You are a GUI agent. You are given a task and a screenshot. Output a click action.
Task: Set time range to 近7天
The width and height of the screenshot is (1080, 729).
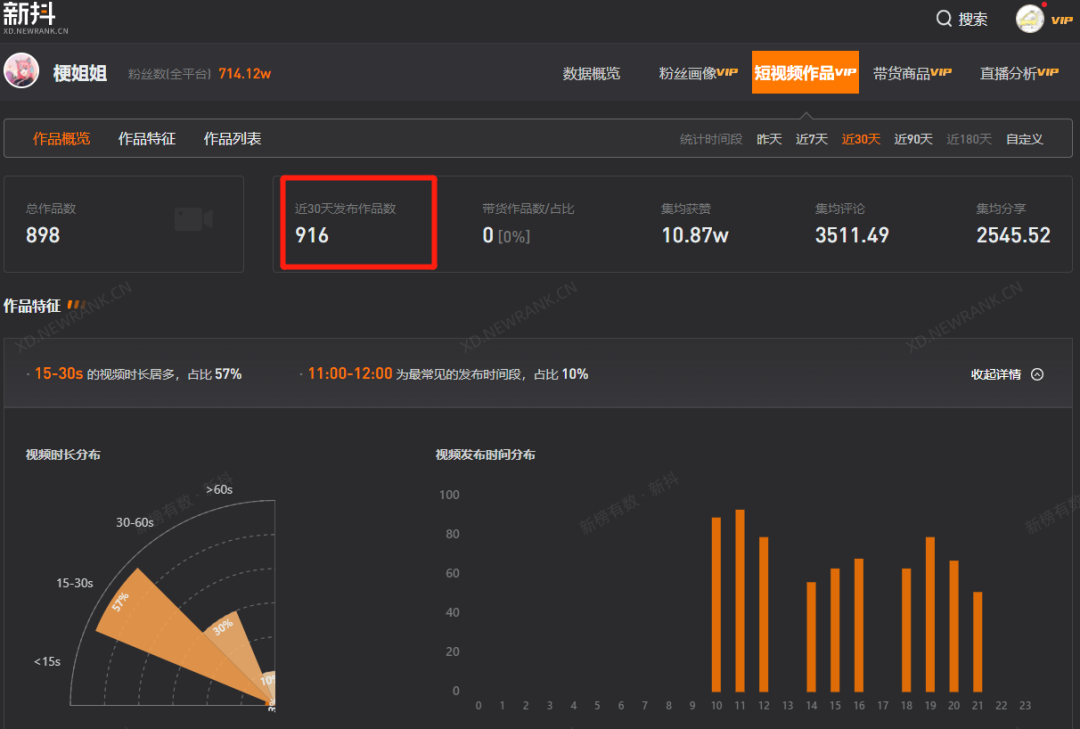pyautogui.click(x=811, y=139)
